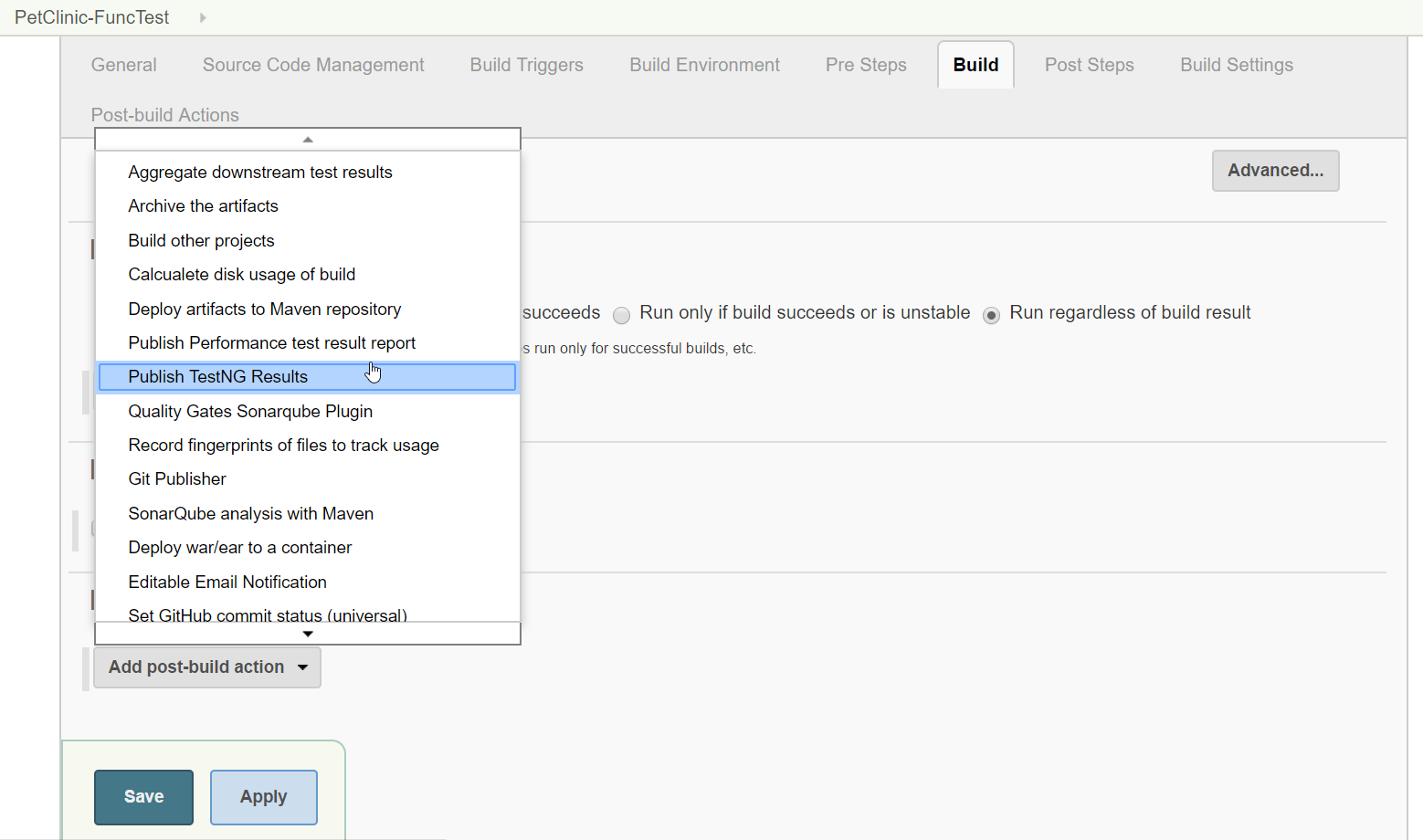Open the Add post-build action dropdown
Image resolution: width=1423 pixels, height=840 pixels.
point(207,667)
